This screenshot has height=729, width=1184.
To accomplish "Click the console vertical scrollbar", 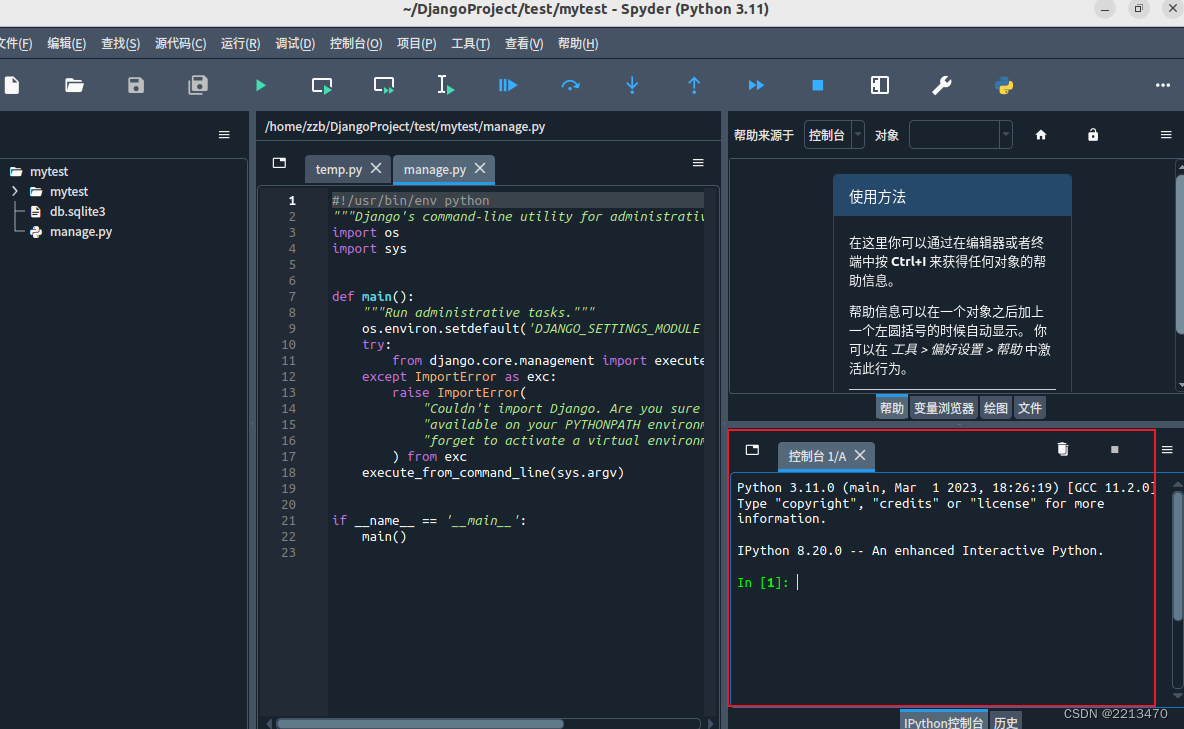I will coord(1177,558).
